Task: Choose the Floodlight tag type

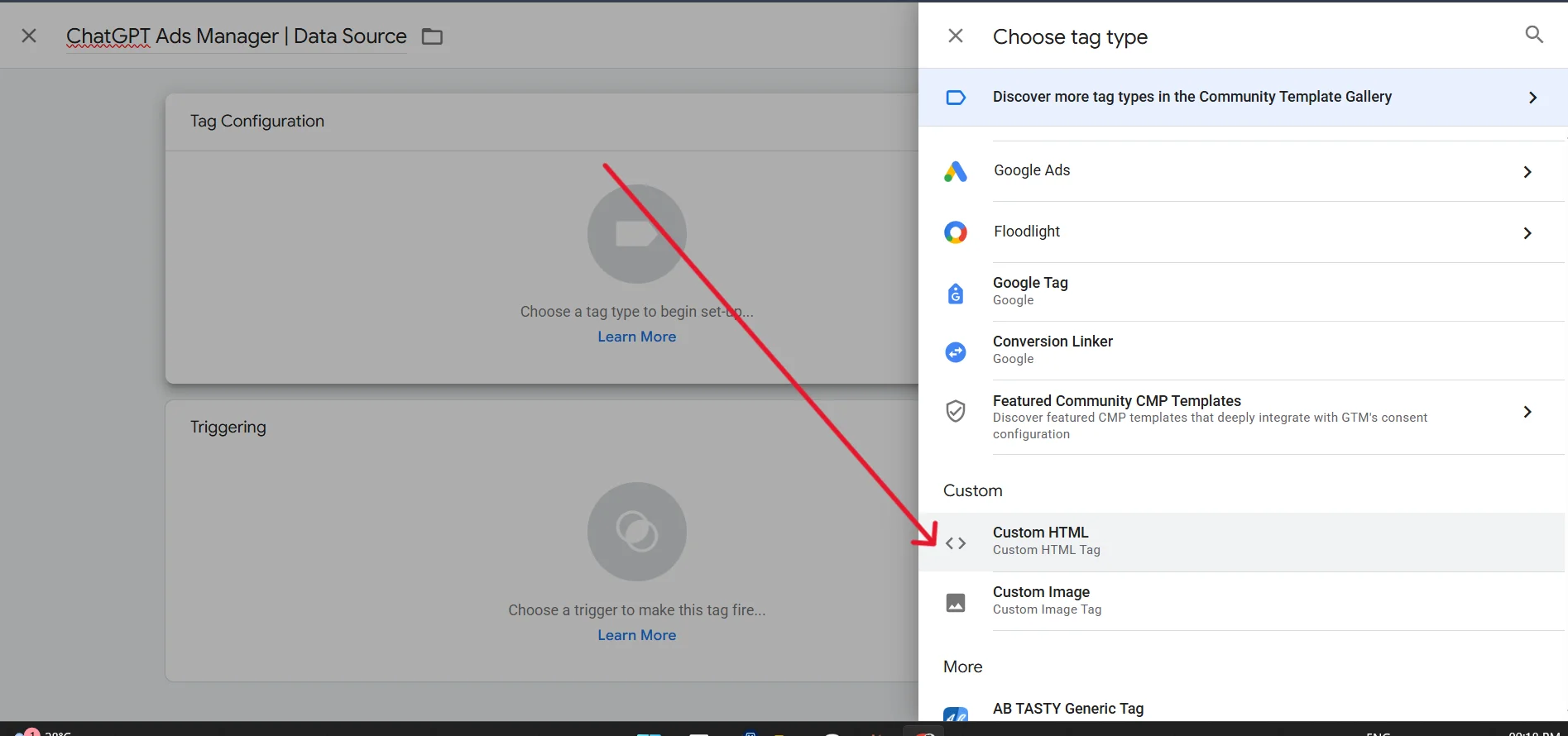Action: [1241, 232]
